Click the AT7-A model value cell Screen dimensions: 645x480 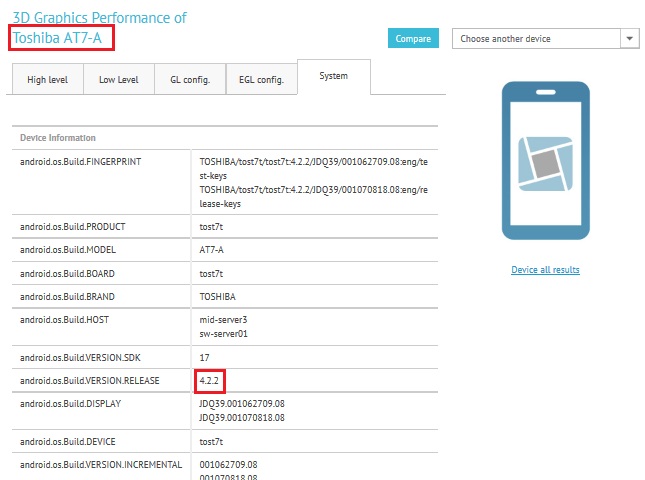tap(315, 250)
